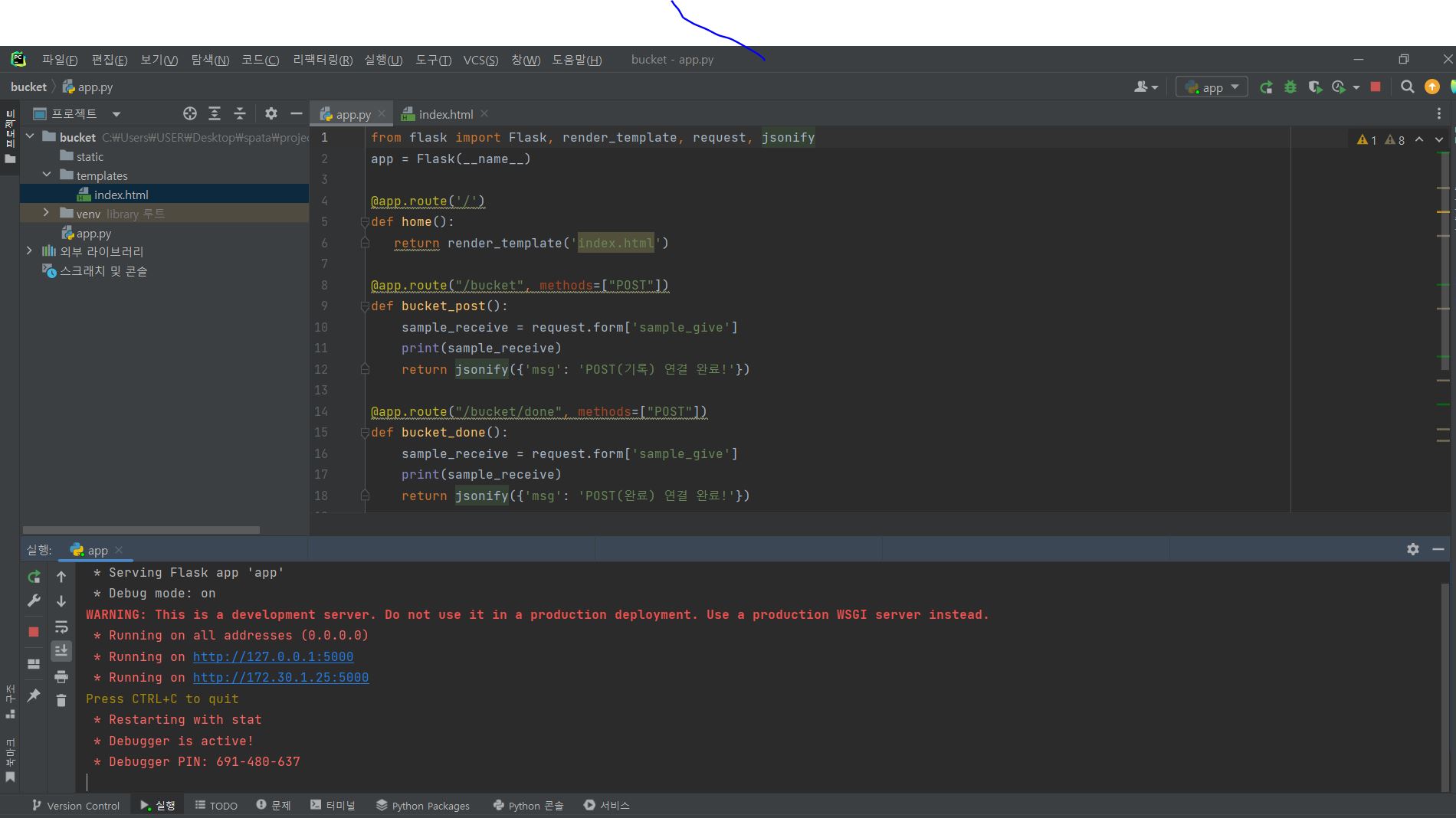Fold the bucket_done function at gutter

tap(365, 433)
